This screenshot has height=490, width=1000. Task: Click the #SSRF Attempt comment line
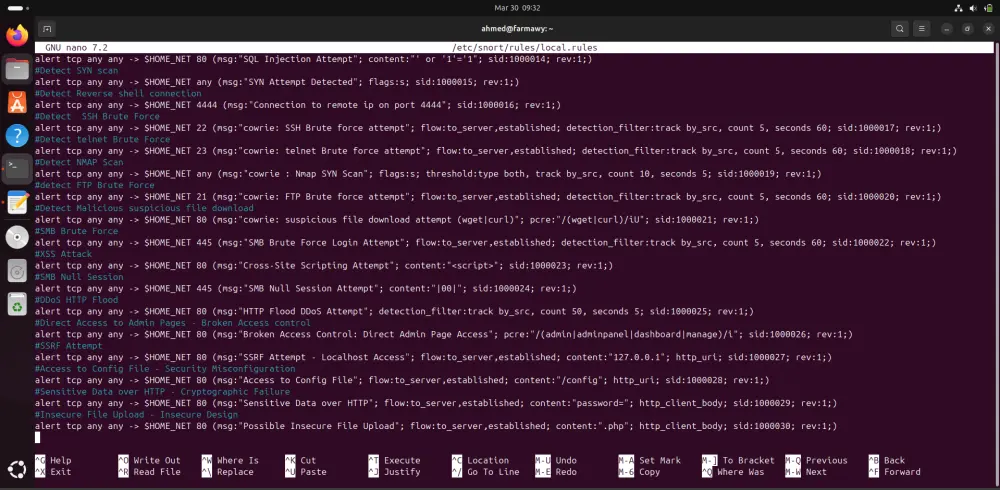[x=68, y=346]
